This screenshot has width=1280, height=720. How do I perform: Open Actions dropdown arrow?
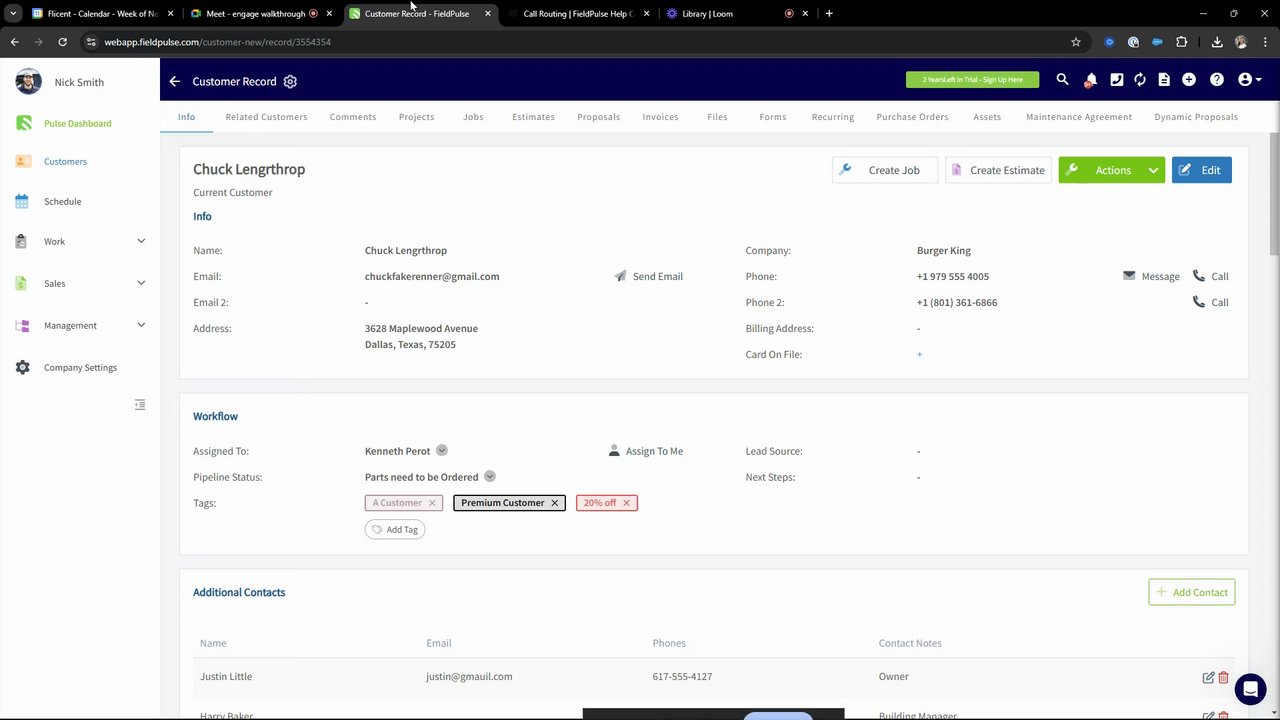tap(1153, 170)
